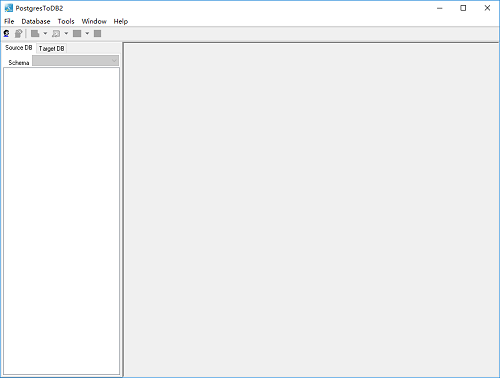The width and height of the screenshot is (500, 378).
Task: Open arrow next to query magnifier icon
Action: point(66,33)
